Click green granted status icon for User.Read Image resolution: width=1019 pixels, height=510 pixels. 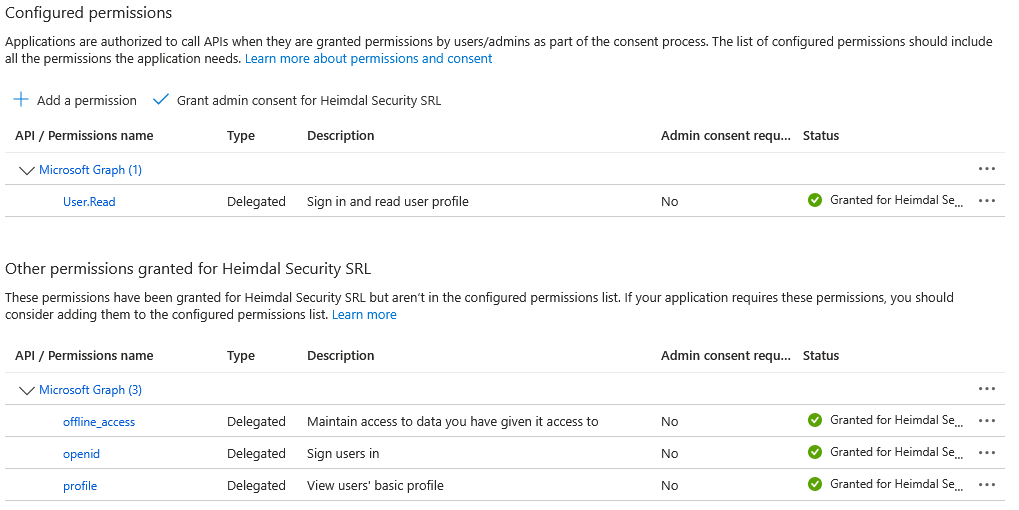(x=814, y=201)
